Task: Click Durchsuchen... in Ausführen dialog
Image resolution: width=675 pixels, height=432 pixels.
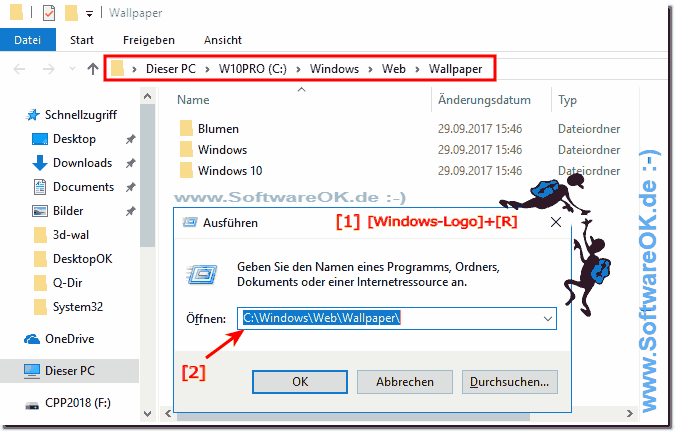Action: [x=510, y=382]
